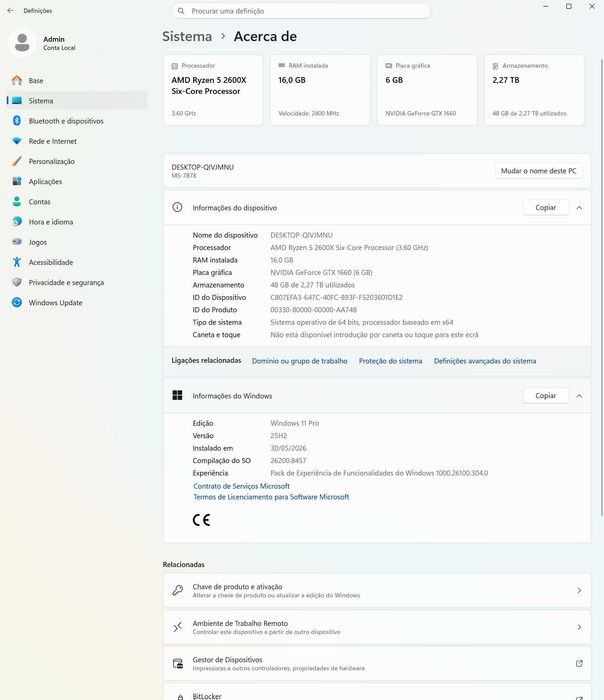This screenshot has width=604, height=700.
Task: Go to Bluetooth e dispositivos
Action: pos(77,121)
